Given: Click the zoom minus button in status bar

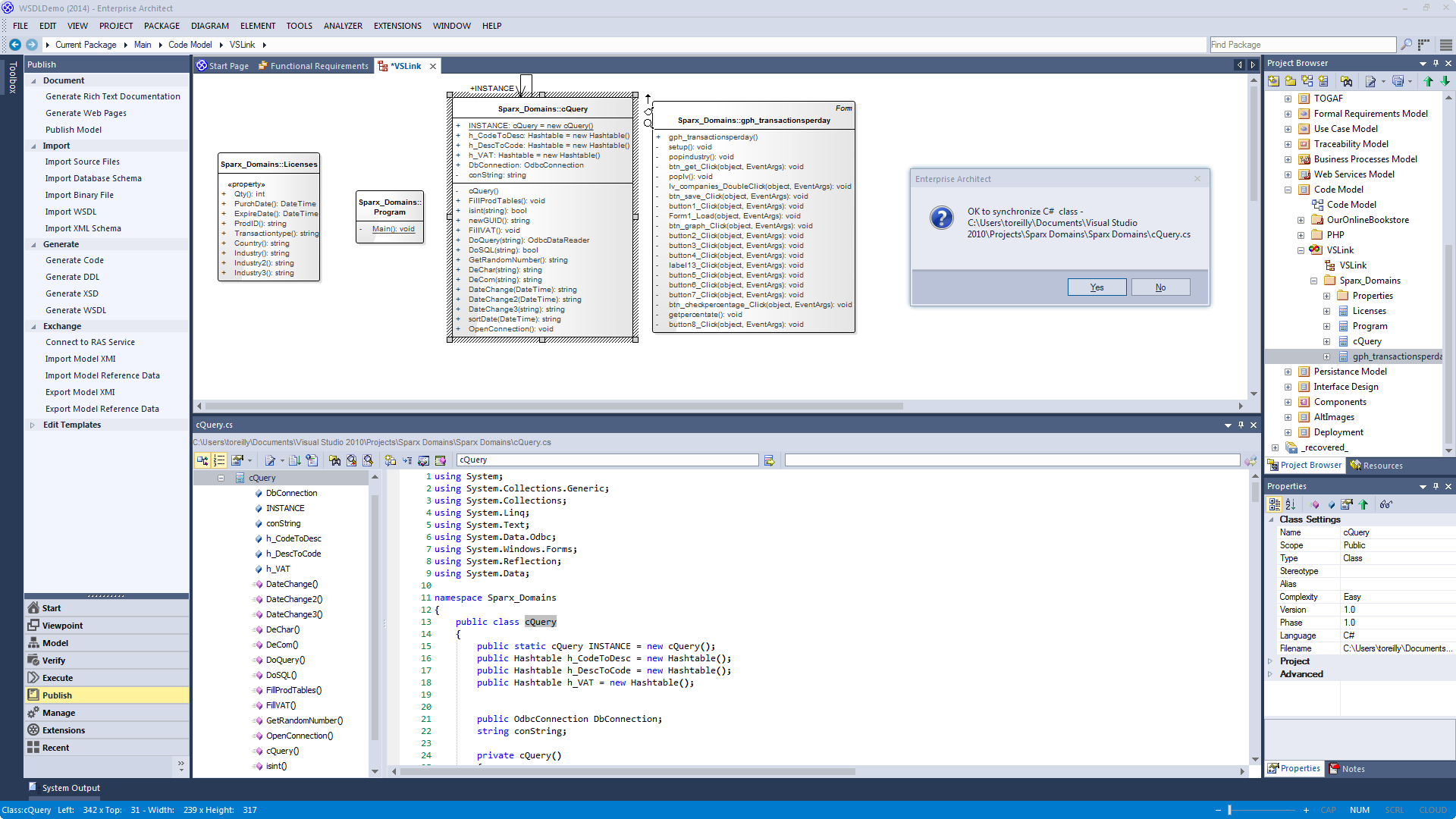Looking at the screenshot, I should click(x=1218, y=810).
